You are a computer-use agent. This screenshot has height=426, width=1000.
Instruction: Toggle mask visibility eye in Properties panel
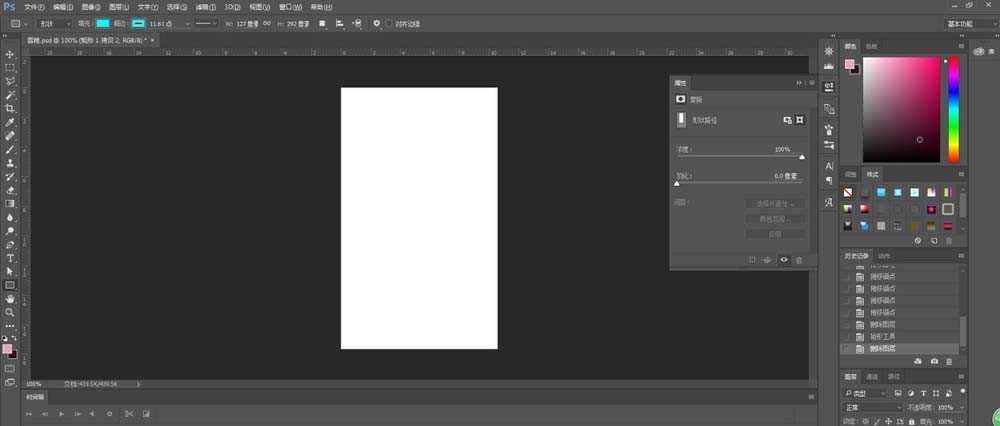783,260
